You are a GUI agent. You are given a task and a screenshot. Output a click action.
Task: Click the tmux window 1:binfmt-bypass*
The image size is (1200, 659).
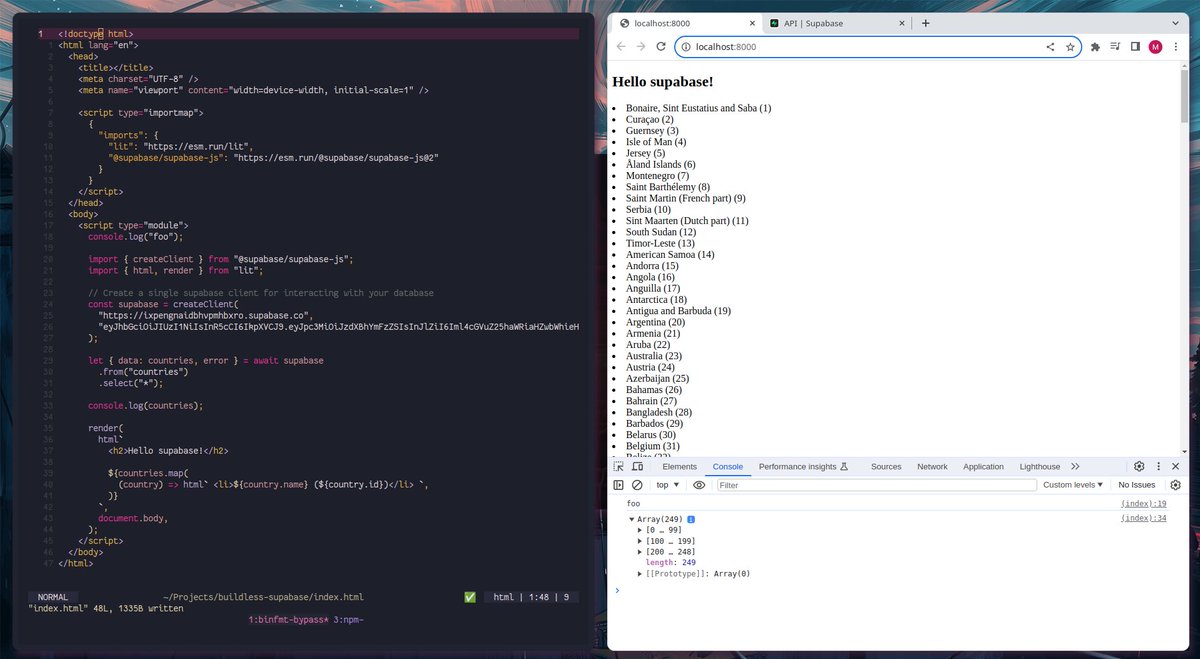point(288,620)
